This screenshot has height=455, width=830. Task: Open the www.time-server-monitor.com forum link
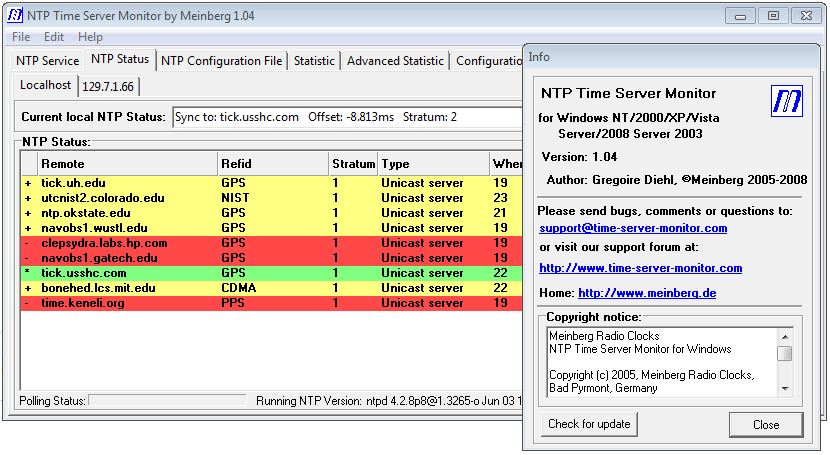click(x=640, y=268)
